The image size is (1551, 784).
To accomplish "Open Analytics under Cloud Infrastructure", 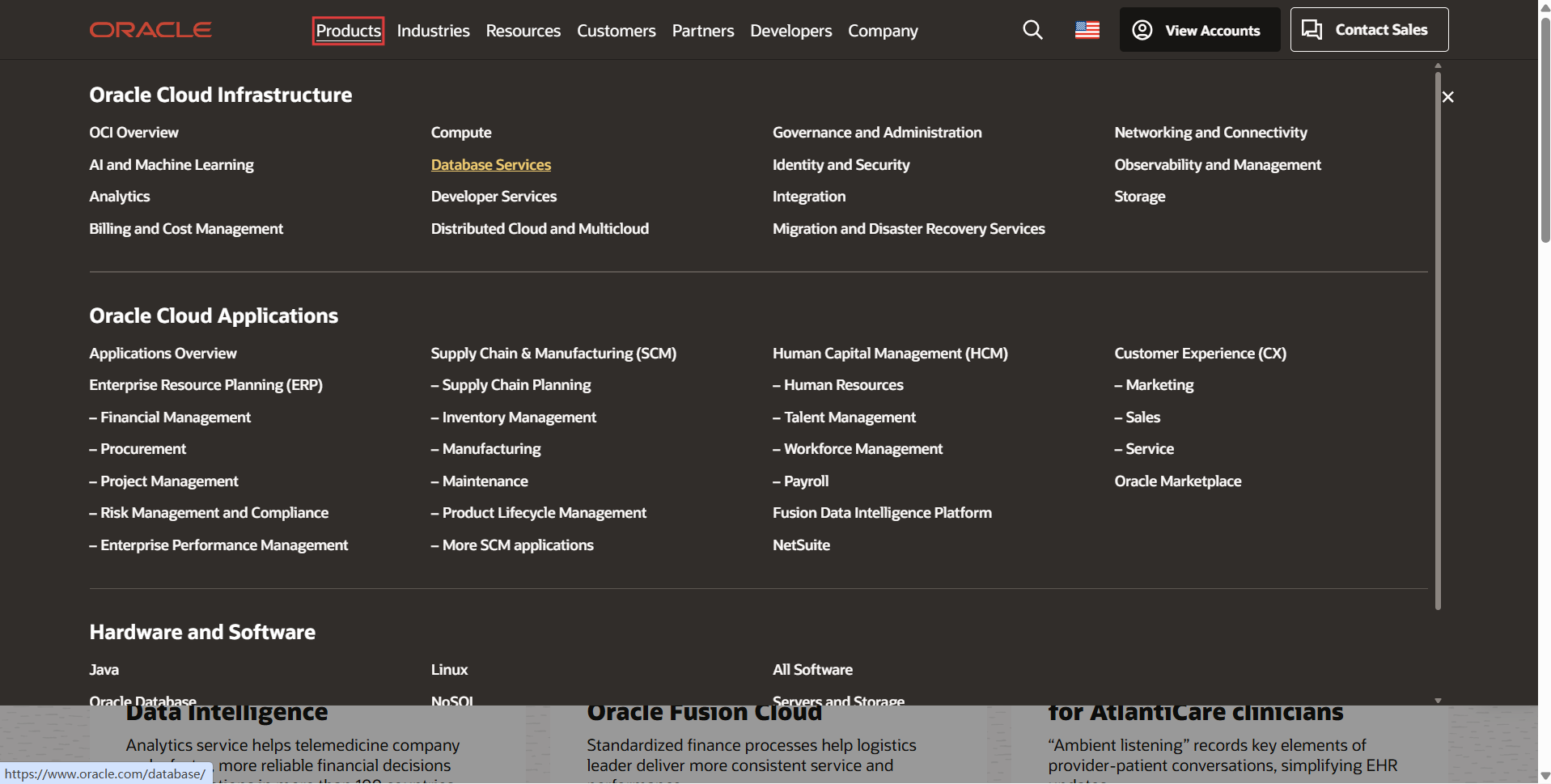I will coord(120,197).
